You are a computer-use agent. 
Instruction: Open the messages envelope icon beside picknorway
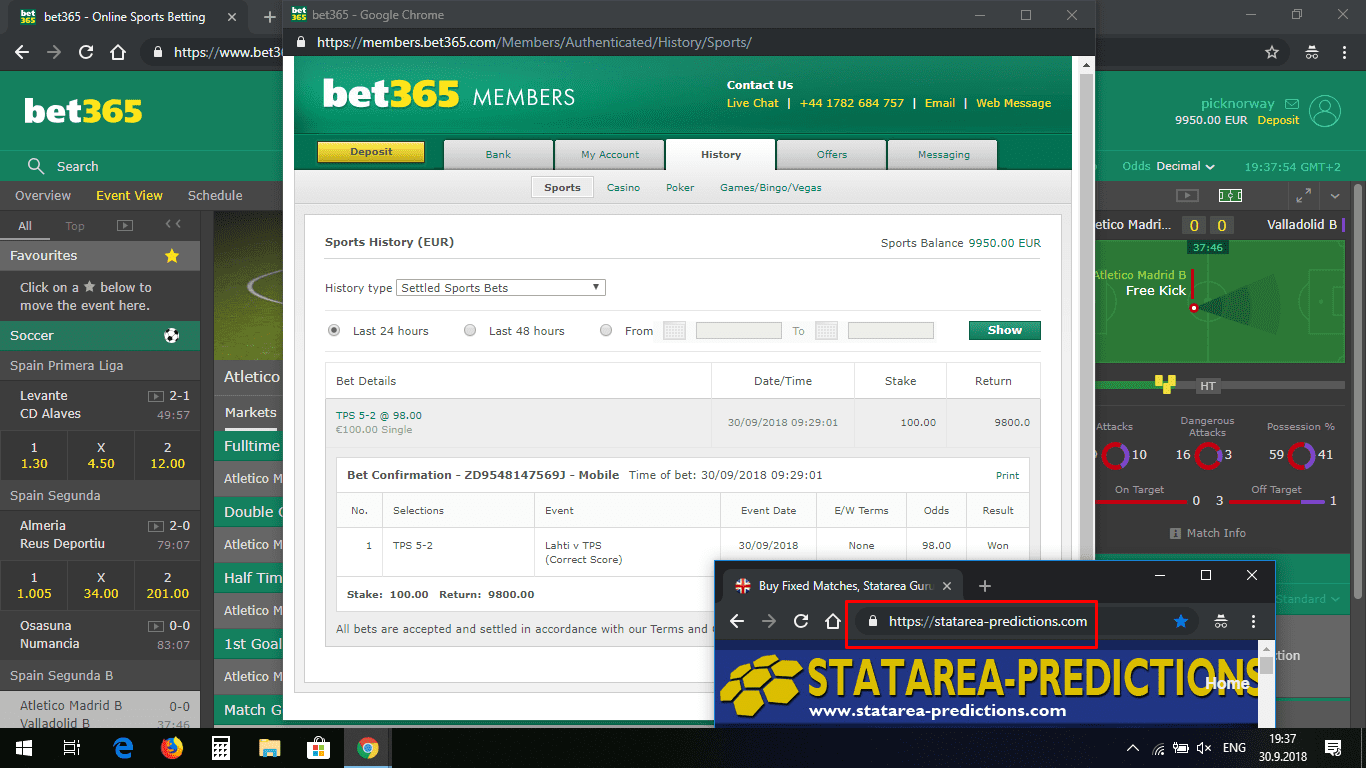coord(1292,104)
